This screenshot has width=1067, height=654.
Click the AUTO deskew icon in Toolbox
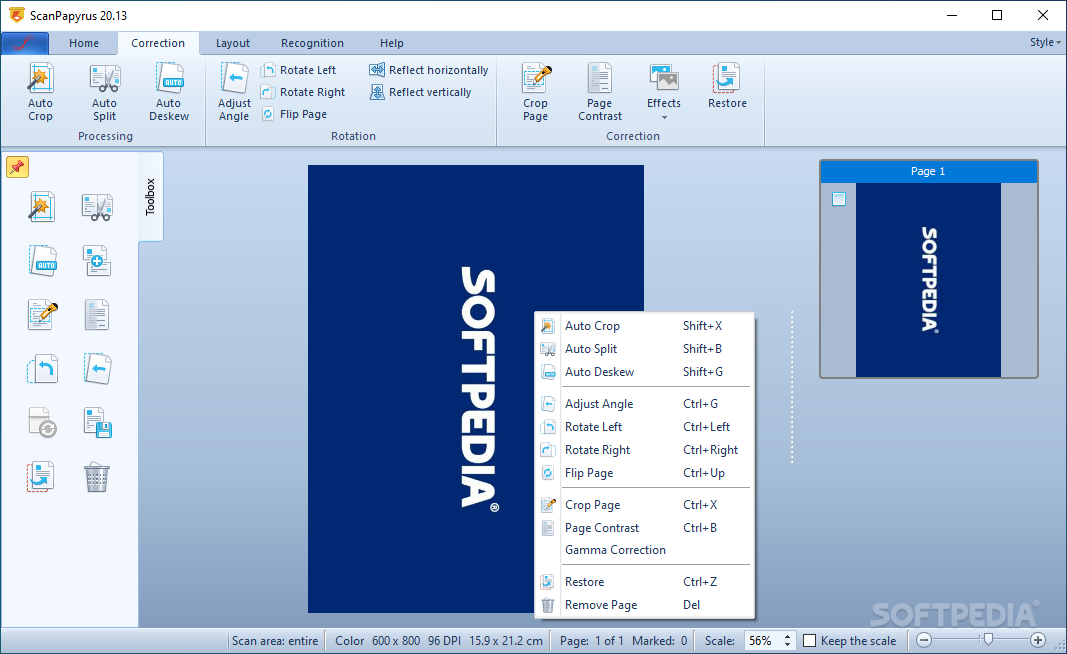pyautogui.click(x=43, y=261)
